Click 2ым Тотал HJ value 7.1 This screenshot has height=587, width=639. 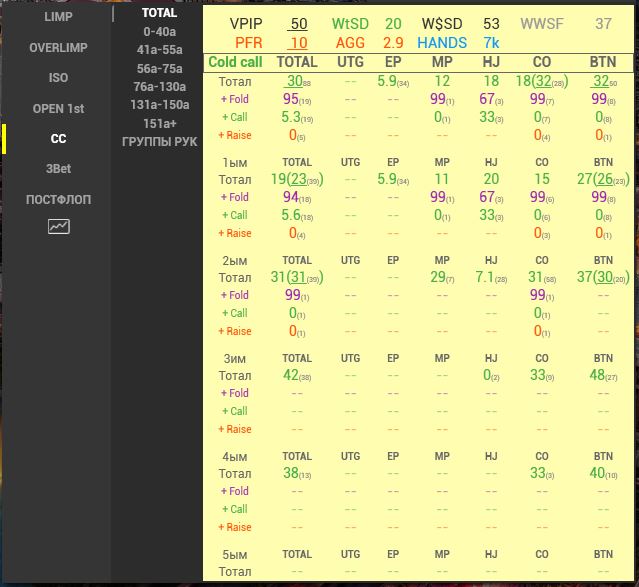491,278
